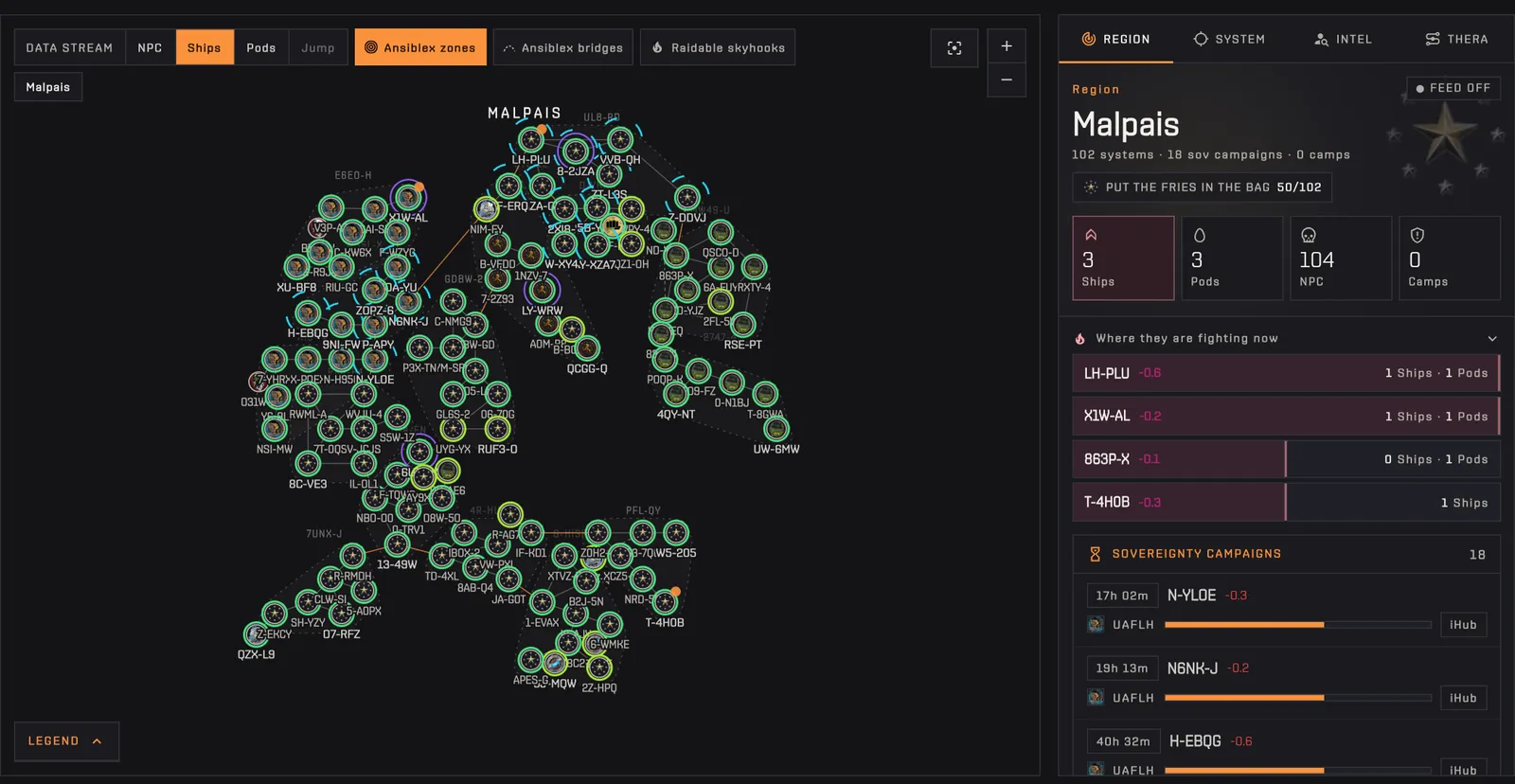Expand the LEGEND panel

tap(66, 741)
